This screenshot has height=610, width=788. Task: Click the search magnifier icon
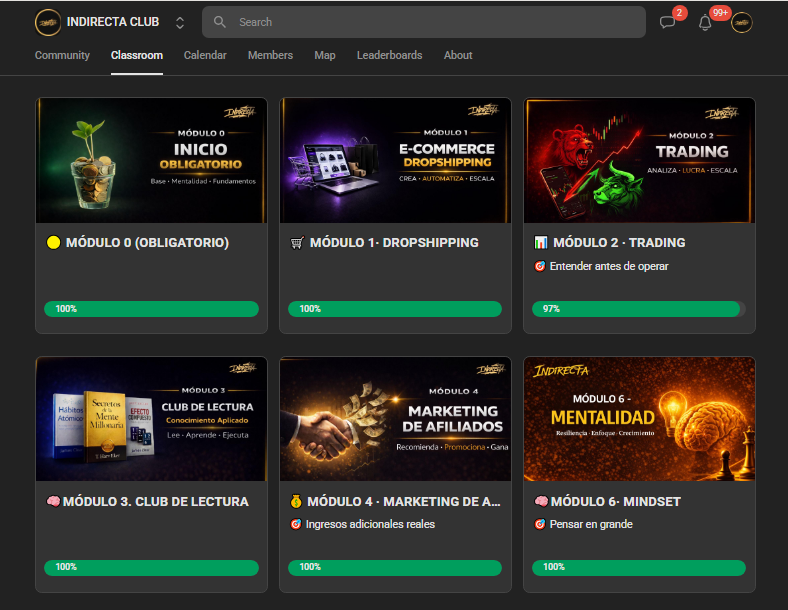(220, 22)
